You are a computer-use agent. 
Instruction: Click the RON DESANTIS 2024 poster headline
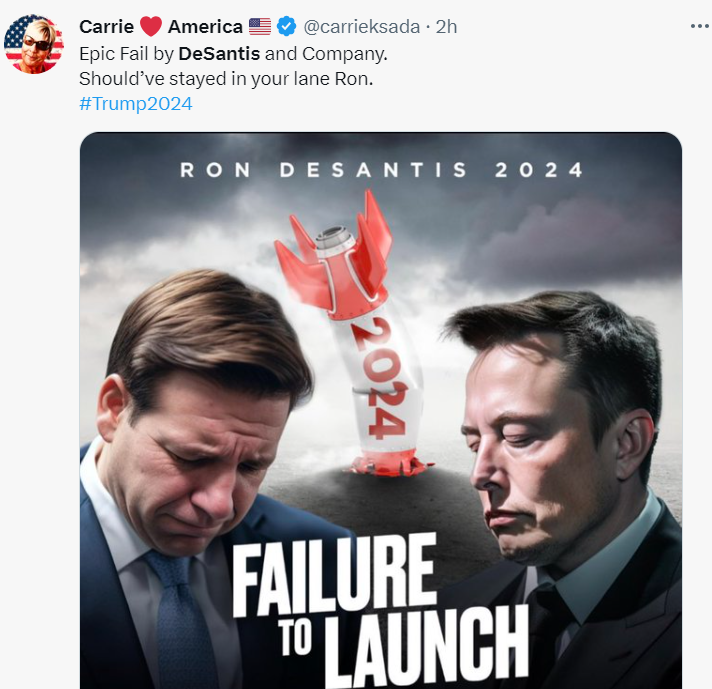[x=381, y=170]
